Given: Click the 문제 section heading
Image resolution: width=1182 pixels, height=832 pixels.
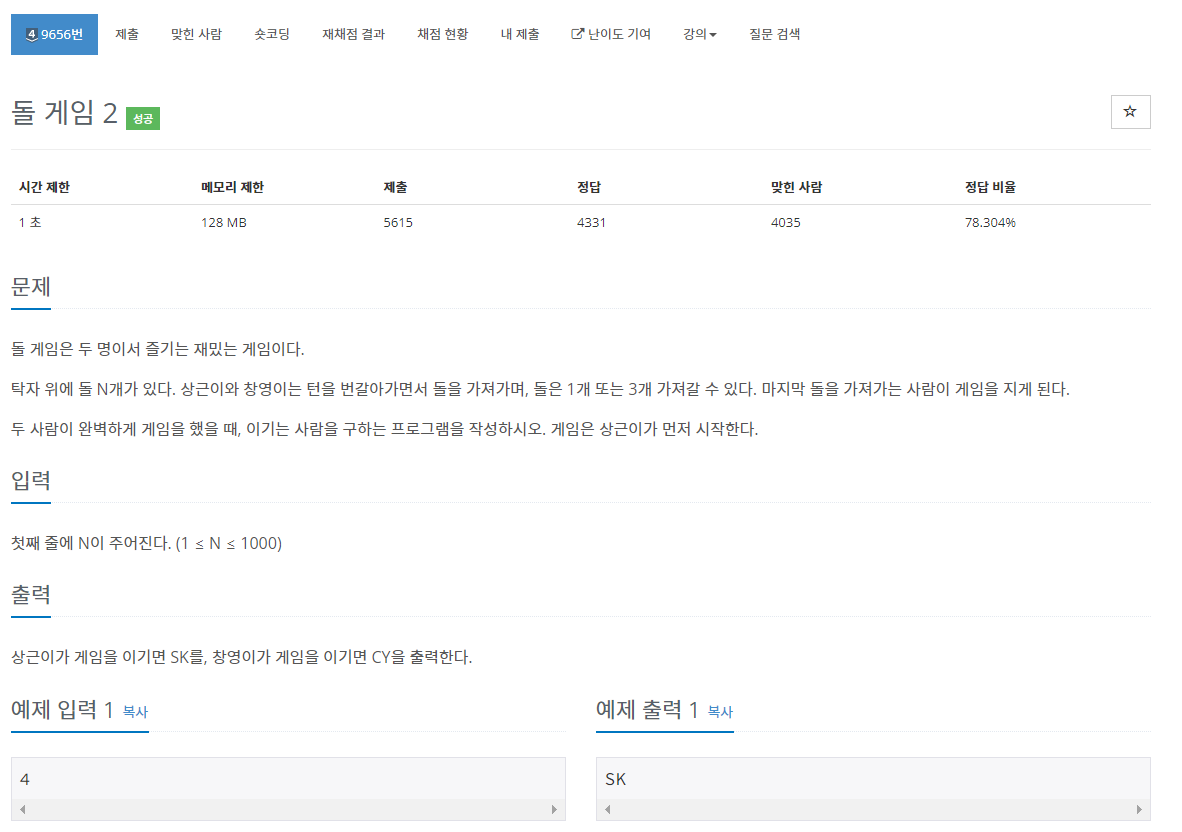Looking at the screenshot, I should coord(31,286).
